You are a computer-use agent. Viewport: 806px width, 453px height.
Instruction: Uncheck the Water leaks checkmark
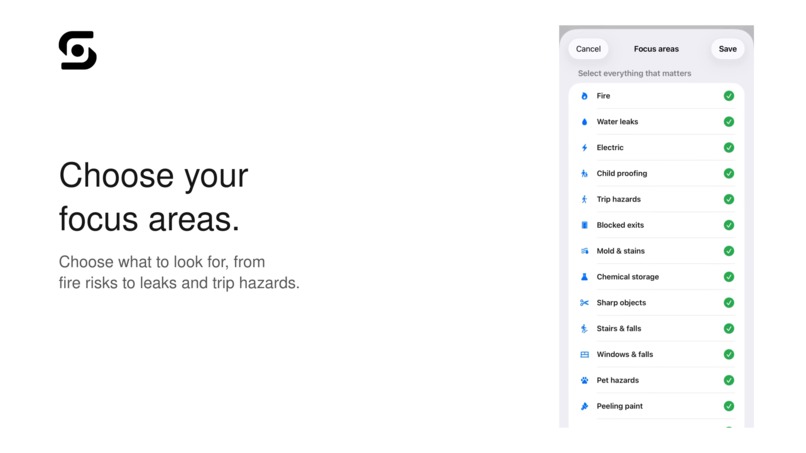pyautogui.click(x=728, y=122)
